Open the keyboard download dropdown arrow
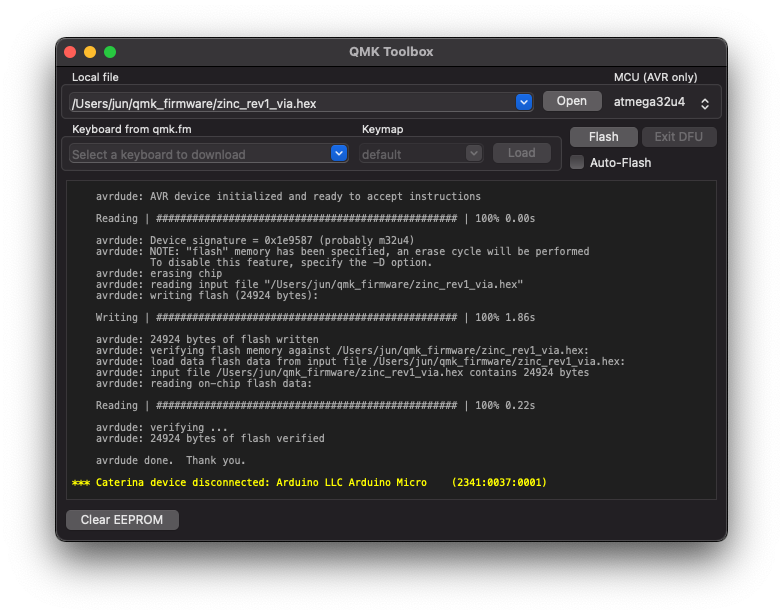783x615 pixels. tap(339, 153)
